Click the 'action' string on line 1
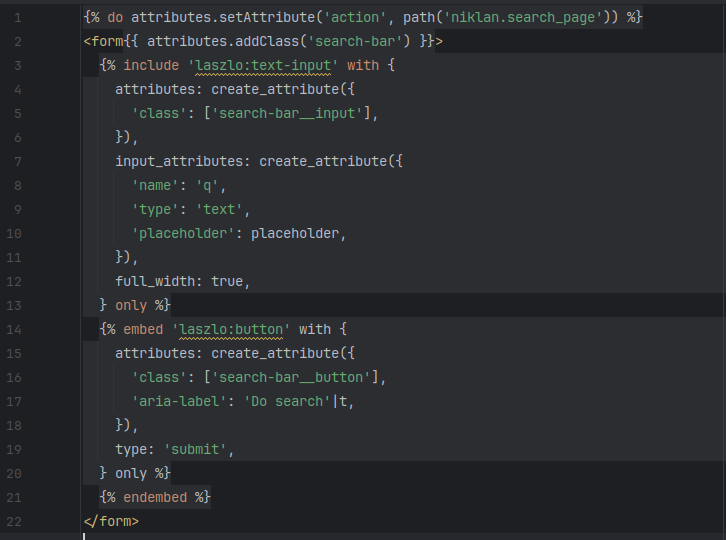 [355, 18]
